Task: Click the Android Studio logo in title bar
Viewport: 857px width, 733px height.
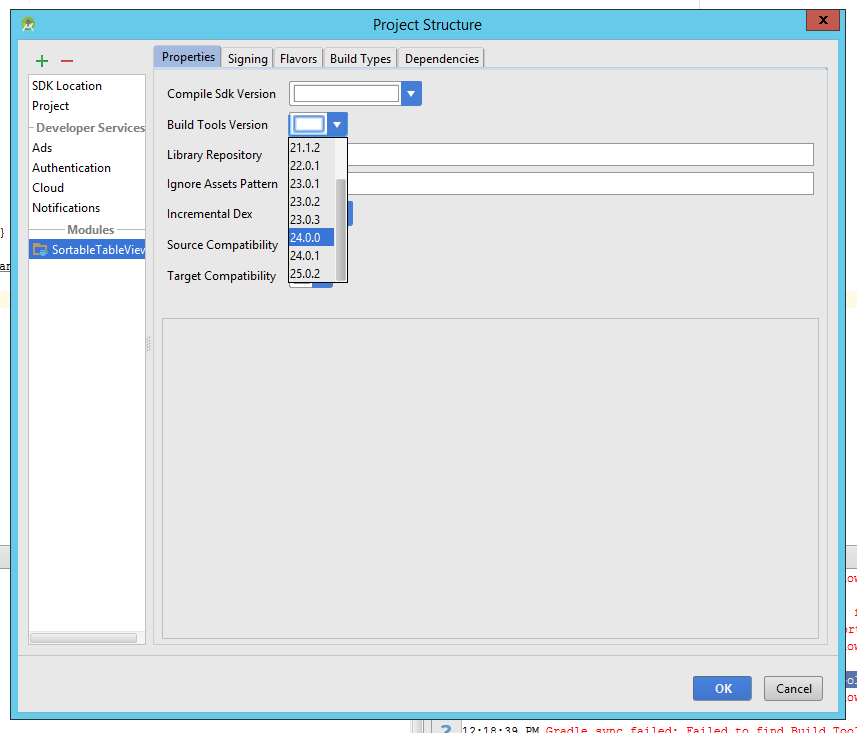Action: pos(28,24)
